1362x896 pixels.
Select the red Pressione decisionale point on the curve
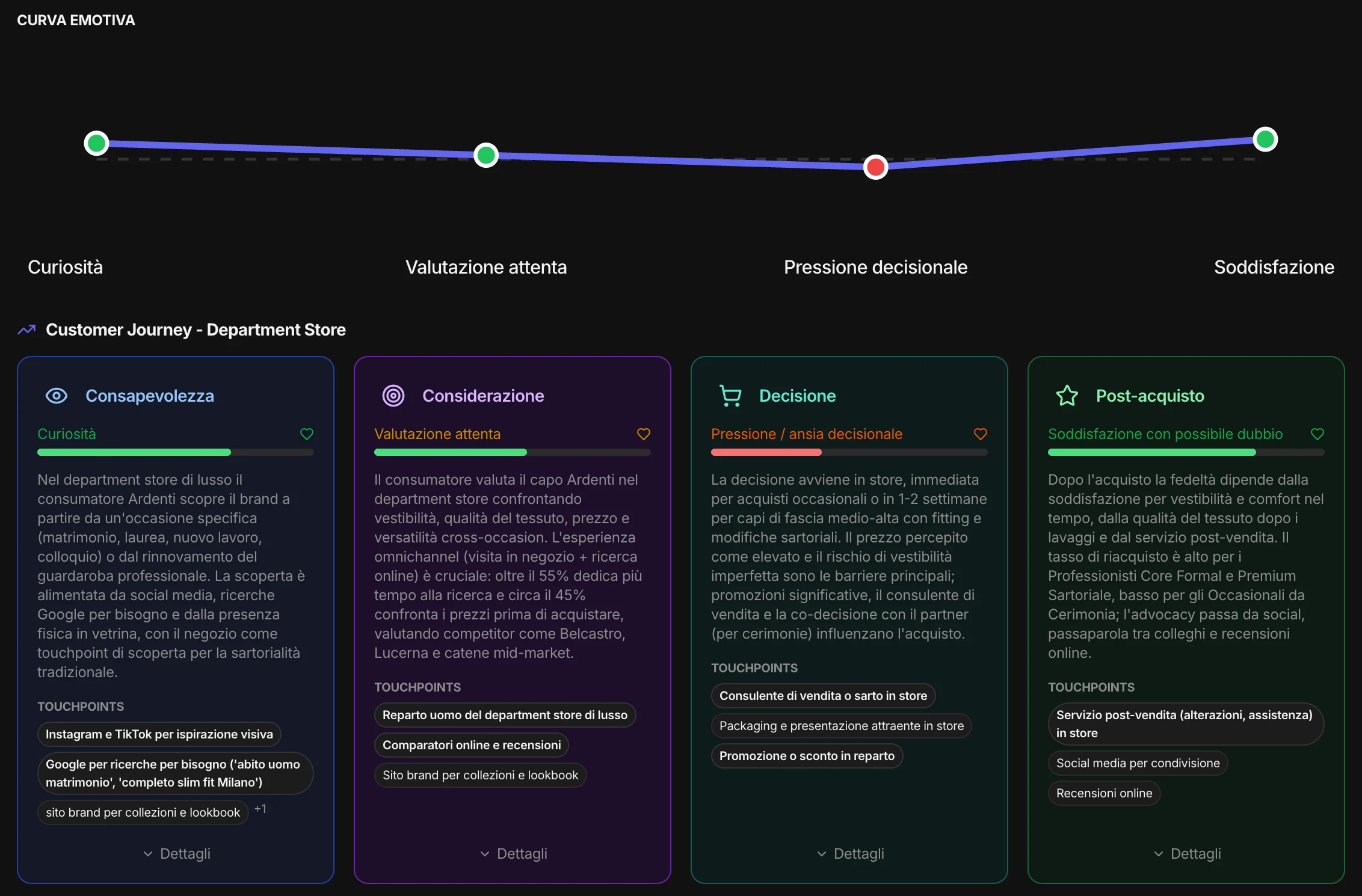click(x=876, y=167)
